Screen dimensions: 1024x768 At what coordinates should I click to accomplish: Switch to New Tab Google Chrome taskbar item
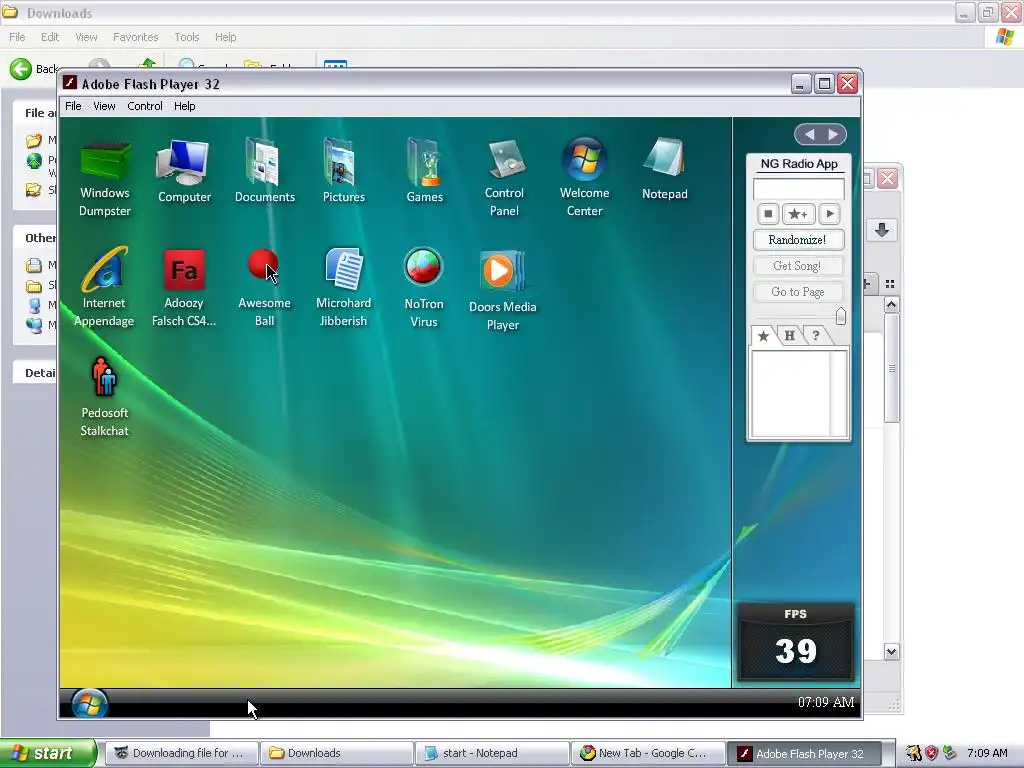tap(647, 753)
